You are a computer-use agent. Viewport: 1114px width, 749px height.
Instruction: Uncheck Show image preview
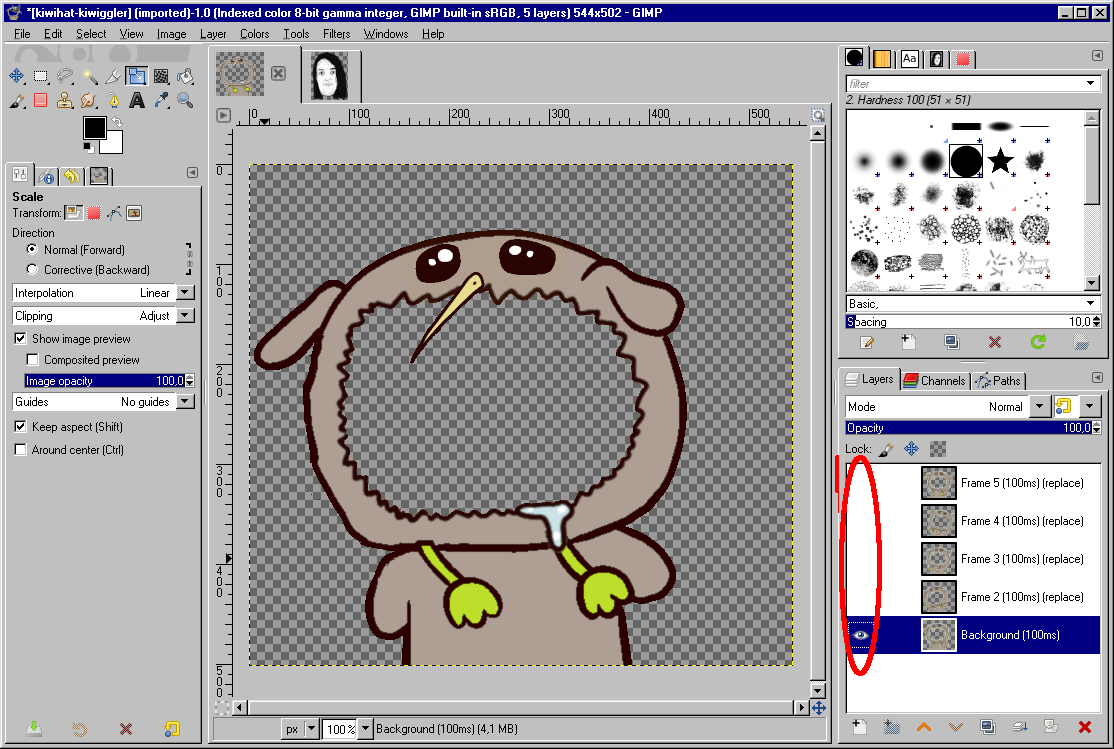click(21, 339)
